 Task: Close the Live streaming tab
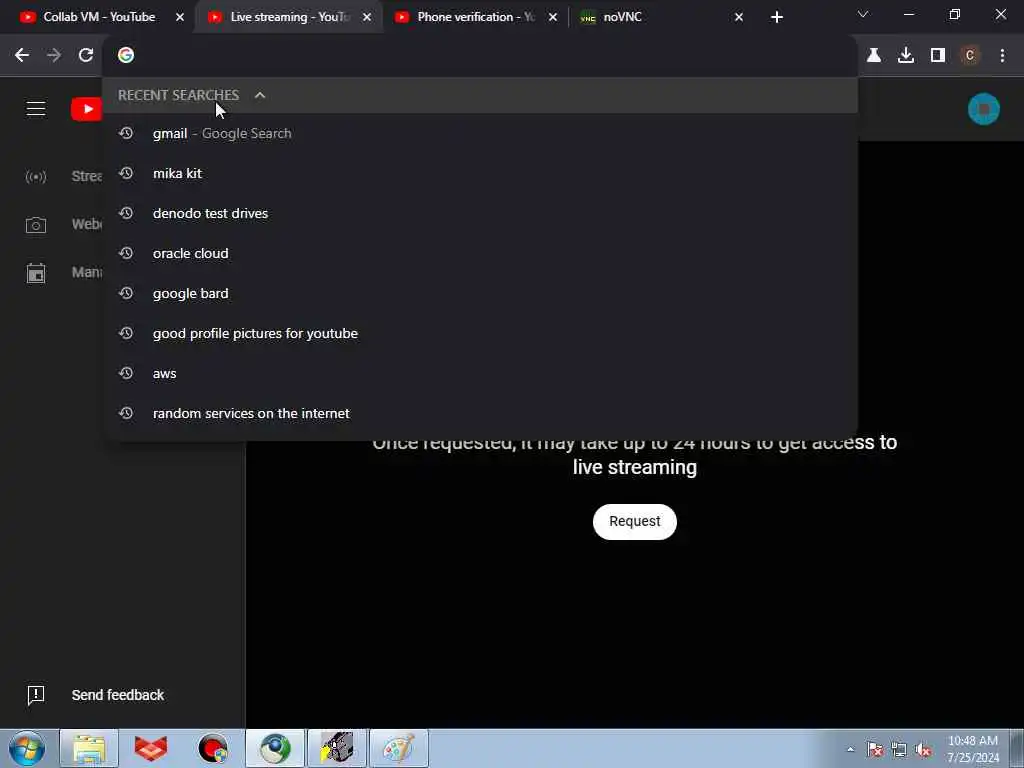tap(367, 18)
